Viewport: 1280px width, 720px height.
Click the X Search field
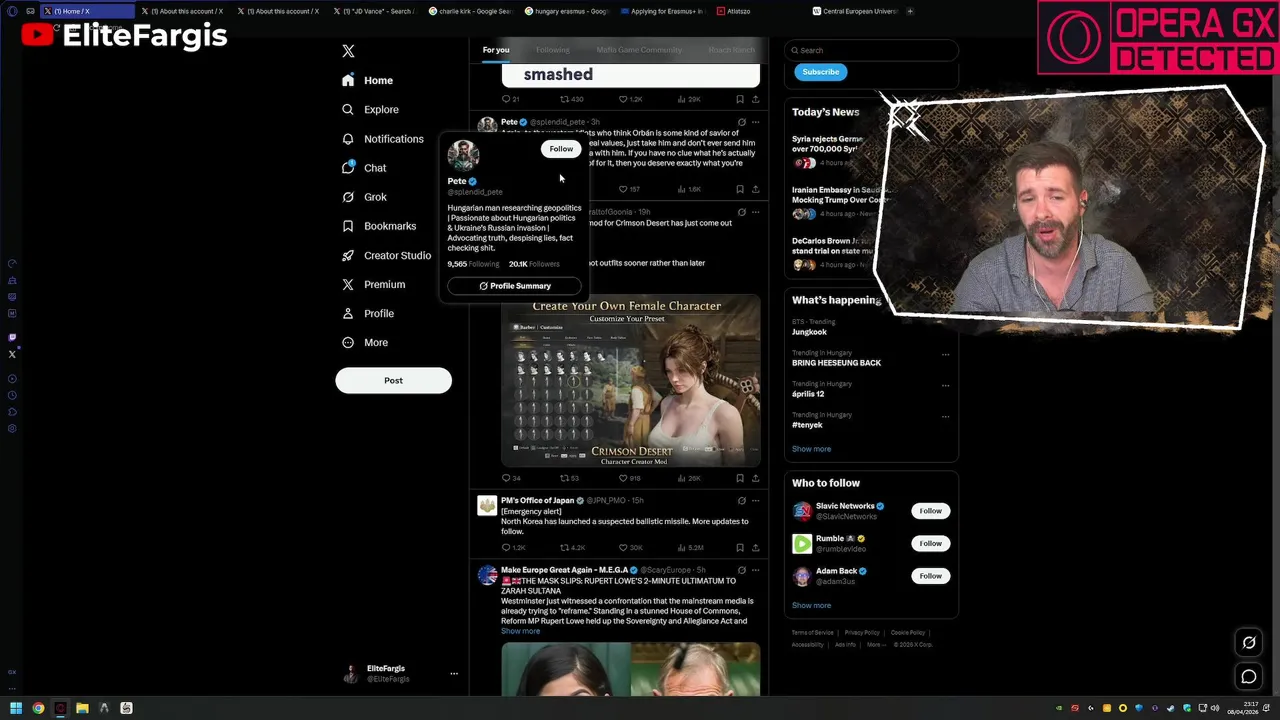click(x=871, y=50)
